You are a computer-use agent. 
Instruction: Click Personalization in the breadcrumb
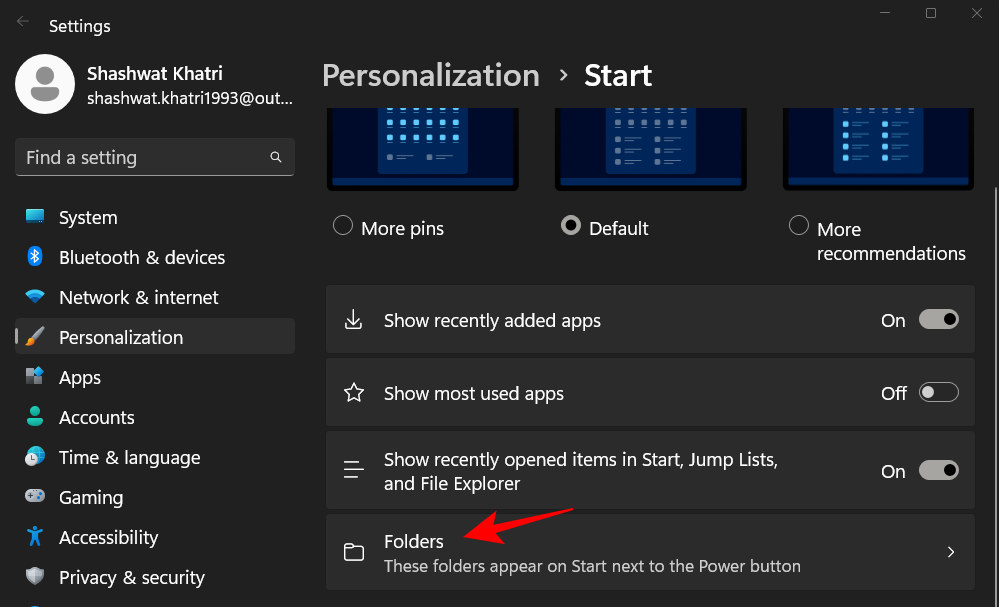coord(430,75)
